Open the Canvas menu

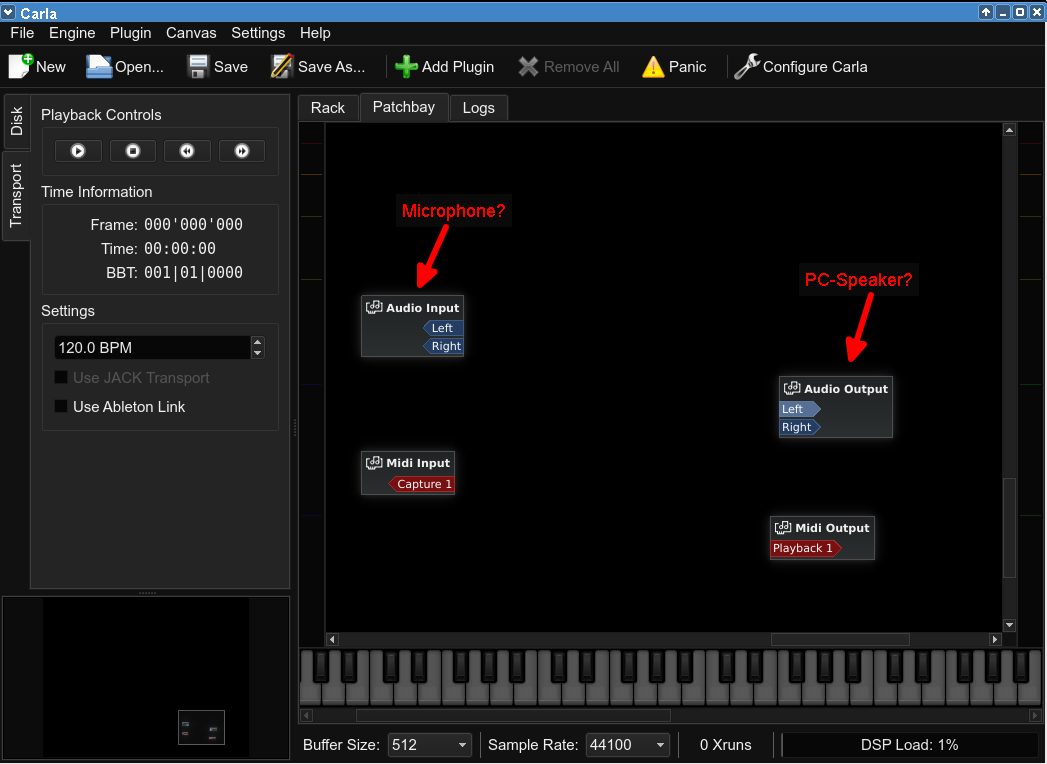coord(191,32)
